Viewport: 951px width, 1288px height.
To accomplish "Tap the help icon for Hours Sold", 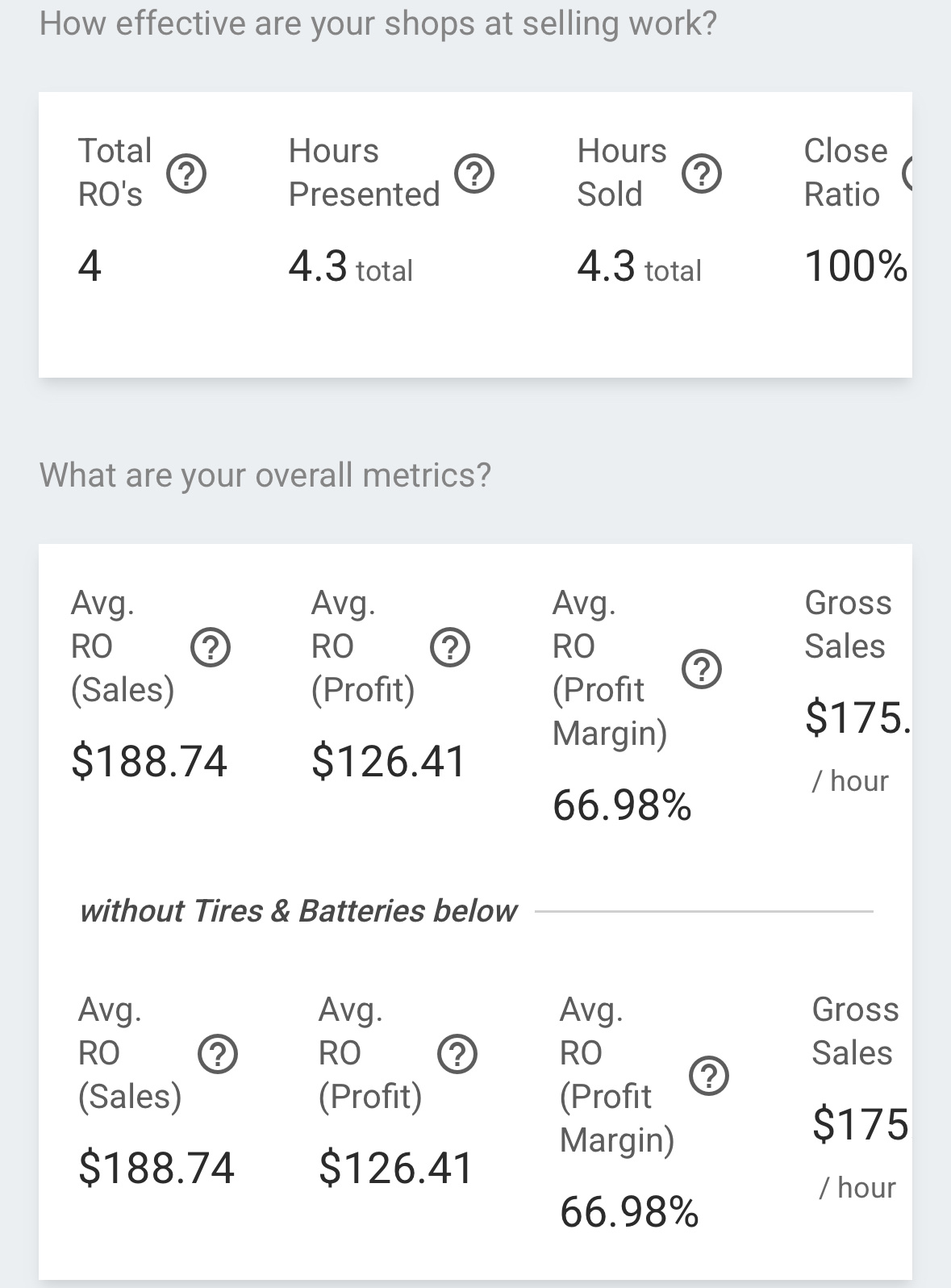I will pyautogui.click(x=702, y=174).
